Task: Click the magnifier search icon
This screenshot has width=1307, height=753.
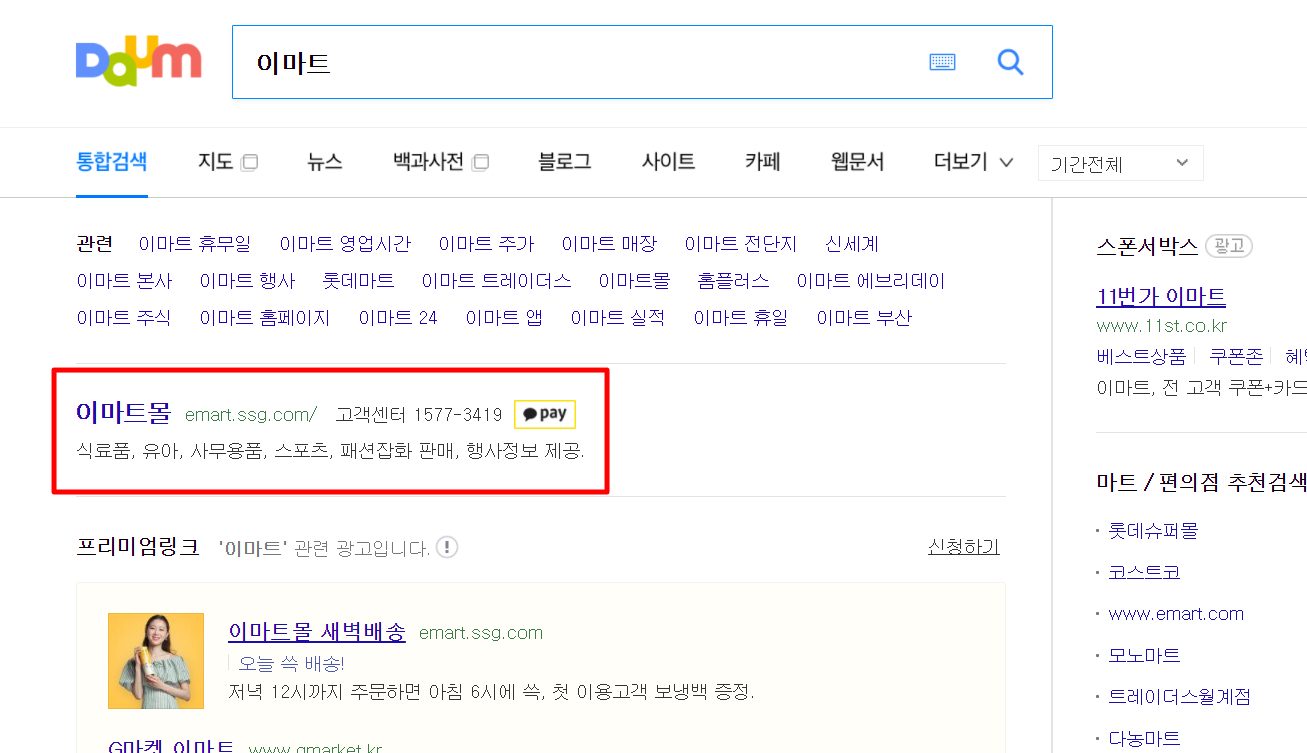Action: (x=1011, y=62)
